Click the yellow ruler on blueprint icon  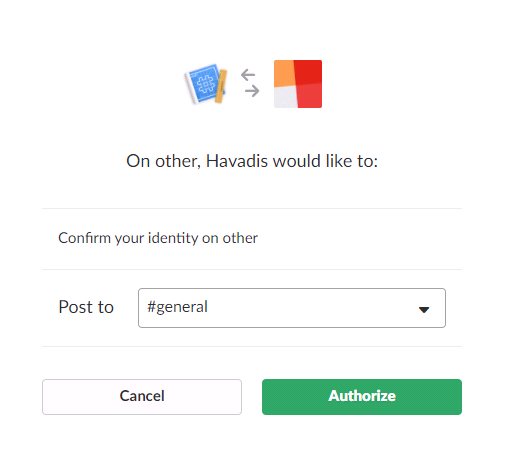click(221, 86)
